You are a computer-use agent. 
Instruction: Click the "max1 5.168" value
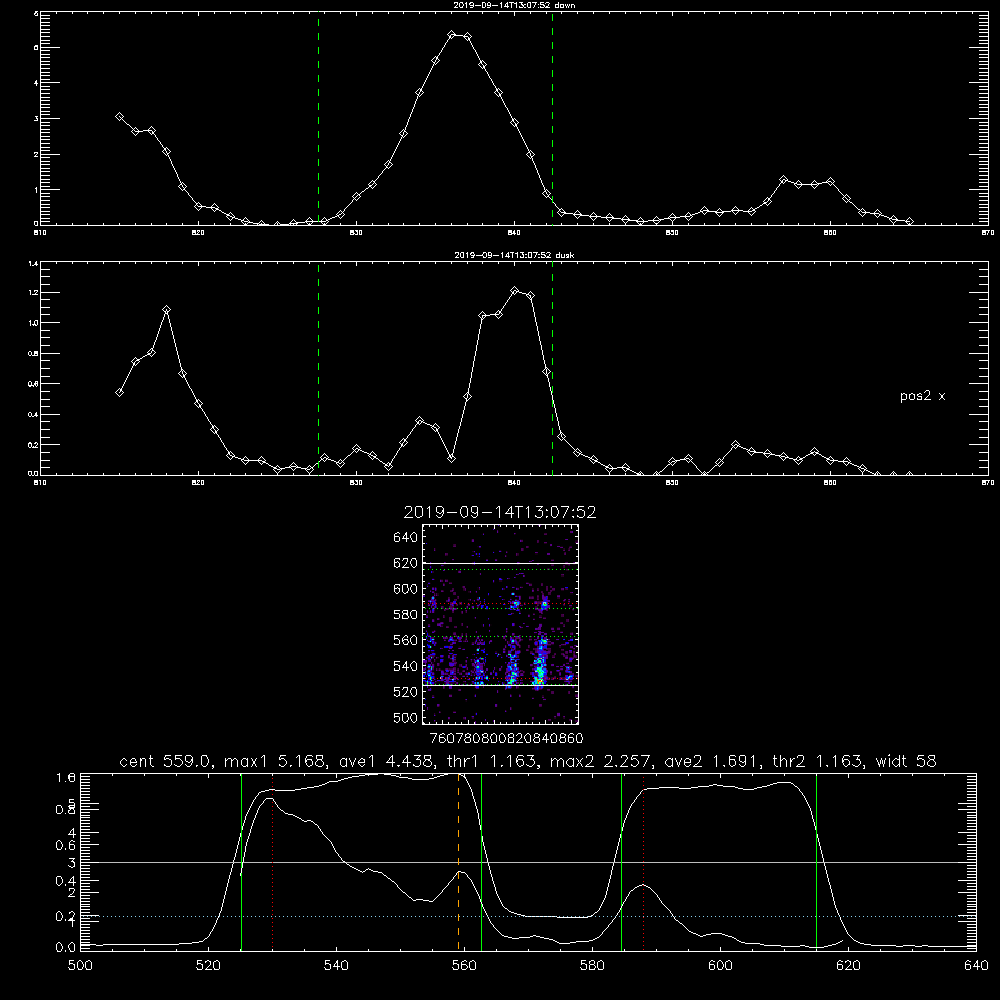click(275, 761)
